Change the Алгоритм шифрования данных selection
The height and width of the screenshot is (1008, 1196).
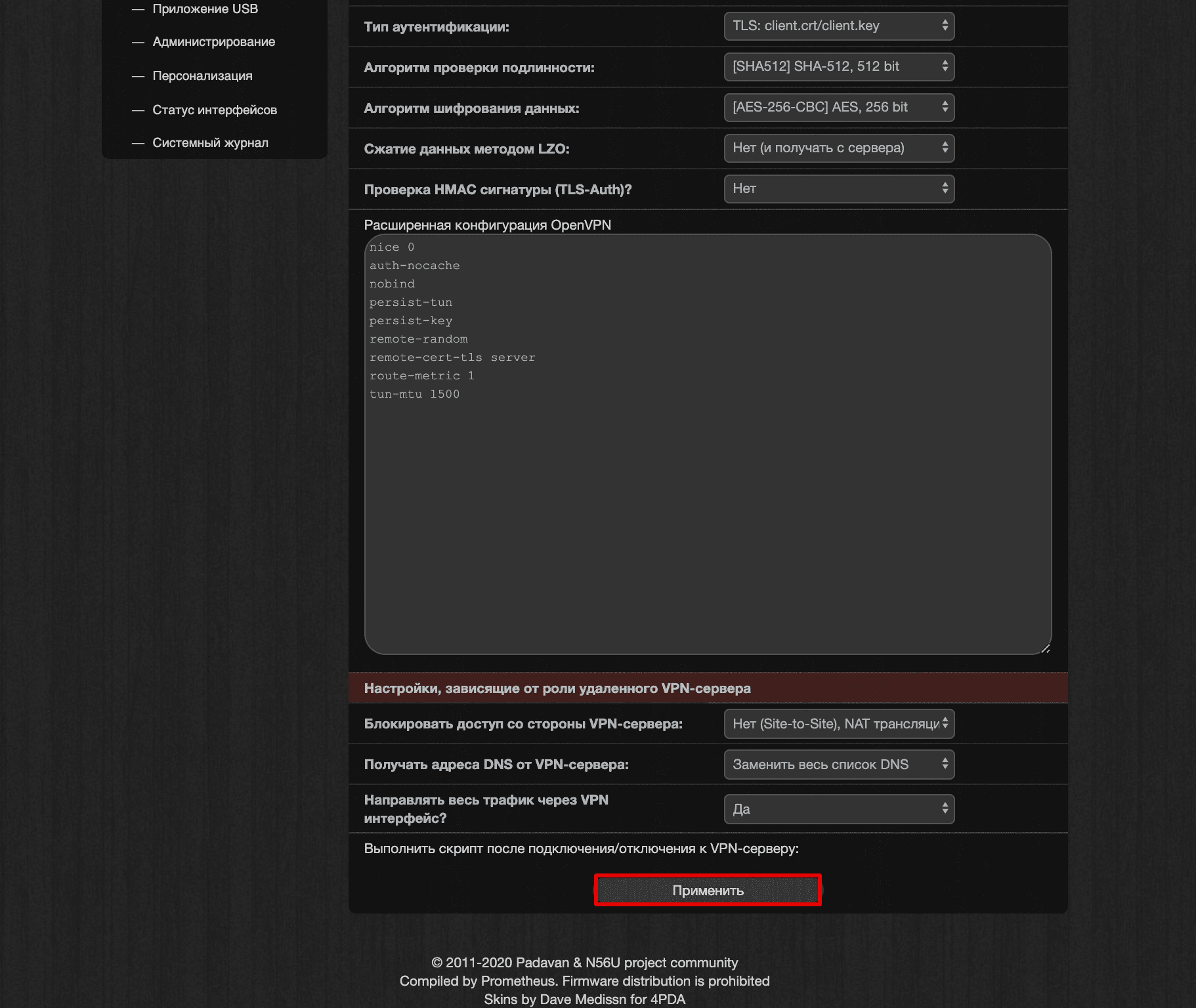click(x=839, y=107)
